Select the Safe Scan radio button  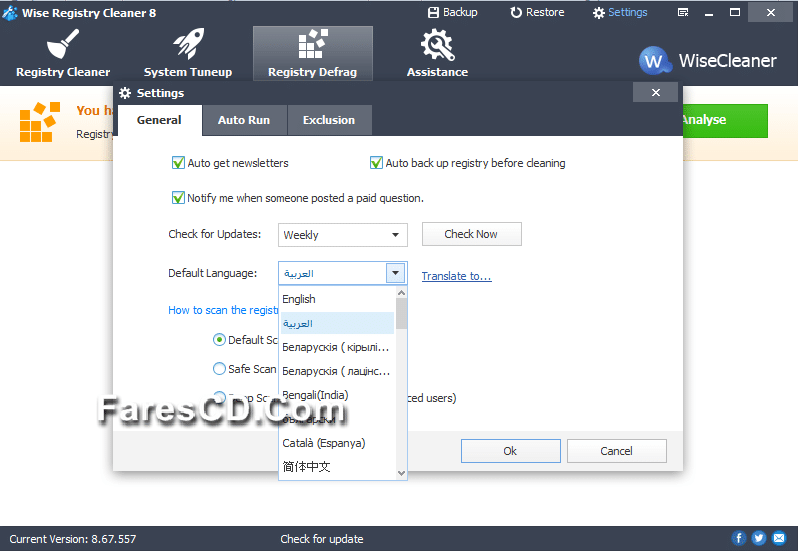point(219,369)
